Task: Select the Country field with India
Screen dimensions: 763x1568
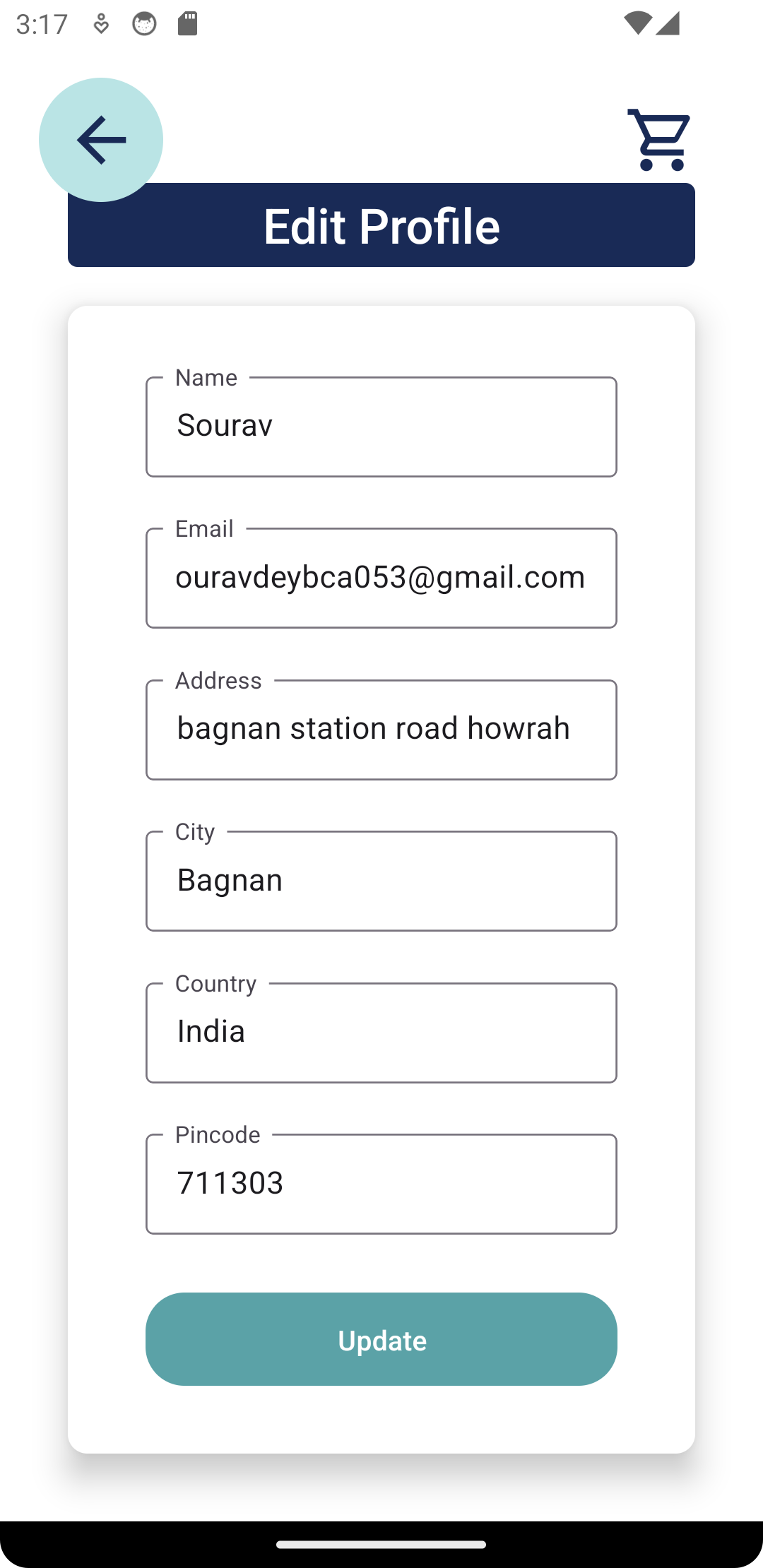Action: pyautogui.click(x=381, y=1033)
